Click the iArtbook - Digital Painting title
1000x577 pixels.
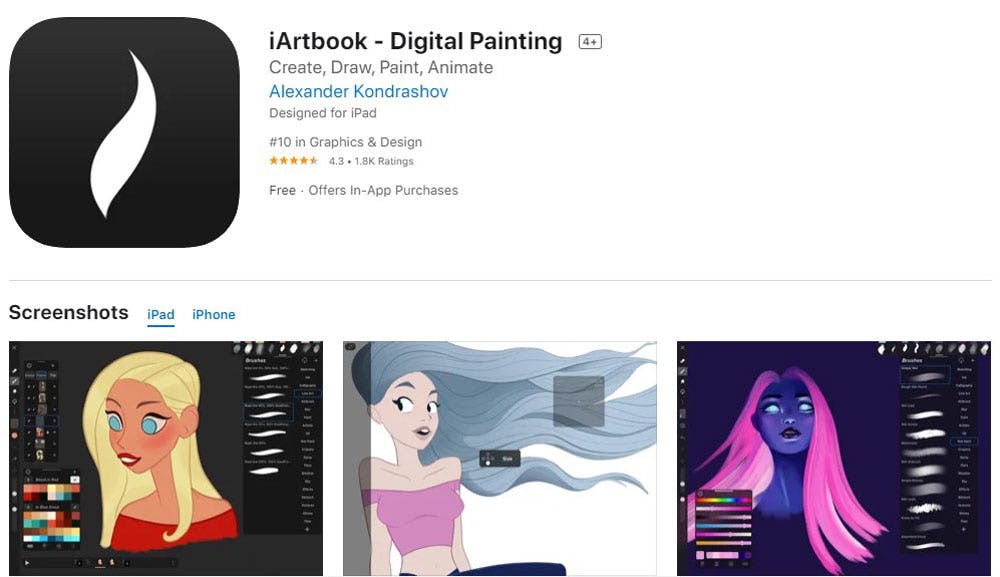click(x=415, y=41)
